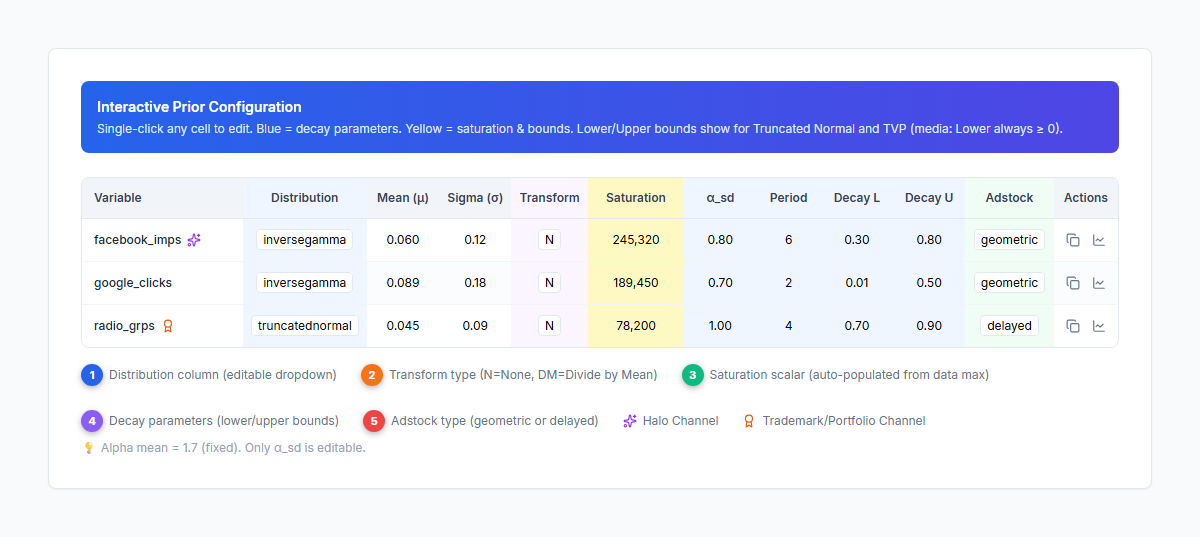Click the Actions column header
This screenshot has height=537, width=1200.
point(1086,198)
